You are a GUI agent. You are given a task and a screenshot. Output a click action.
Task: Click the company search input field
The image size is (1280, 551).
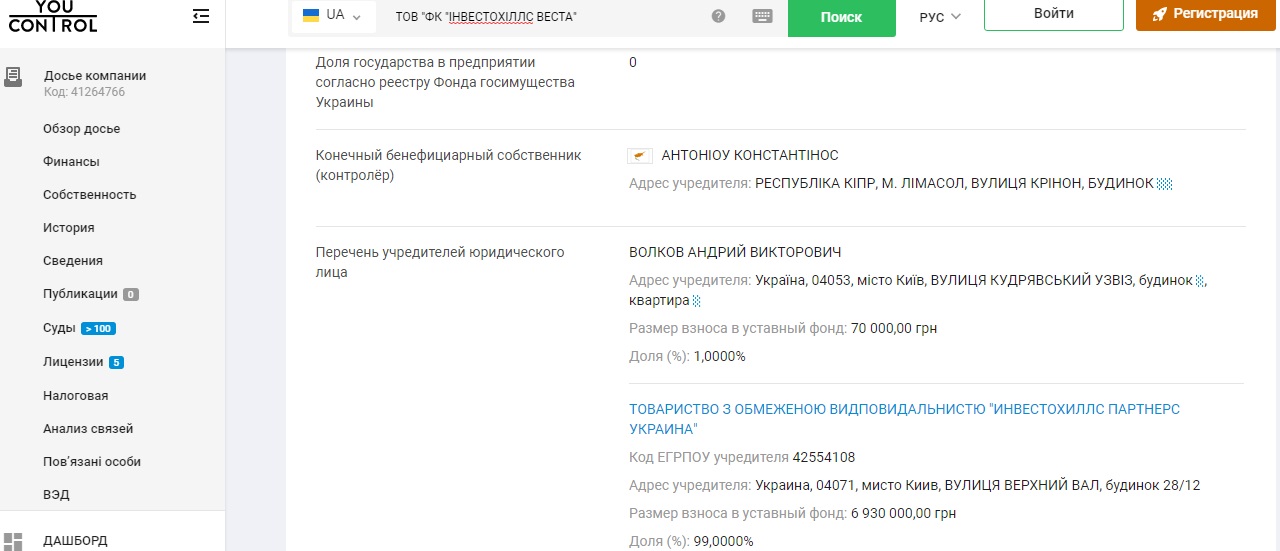tap(540, 17)
